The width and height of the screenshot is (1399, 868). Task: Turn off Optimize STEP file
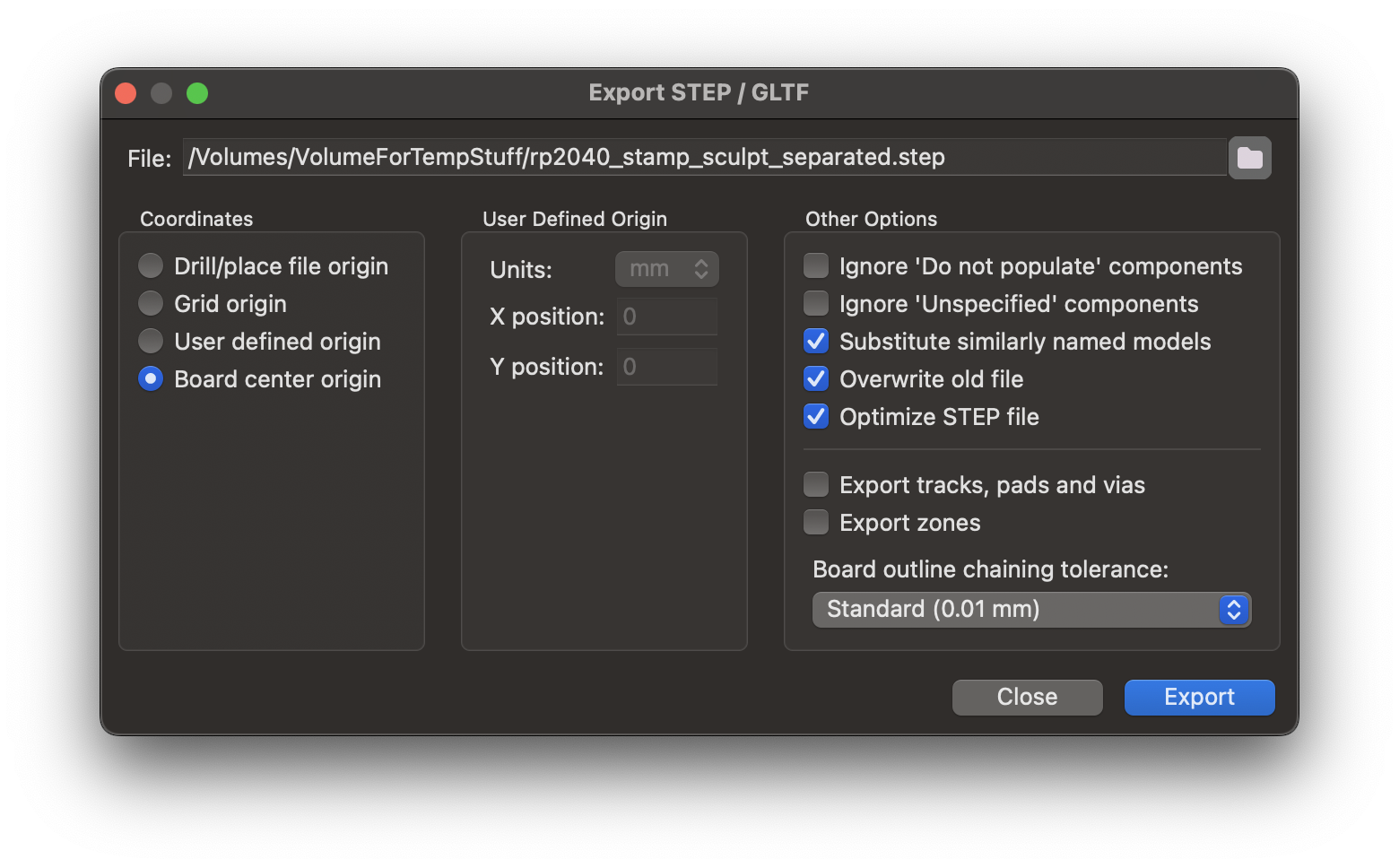coord(816,416)
